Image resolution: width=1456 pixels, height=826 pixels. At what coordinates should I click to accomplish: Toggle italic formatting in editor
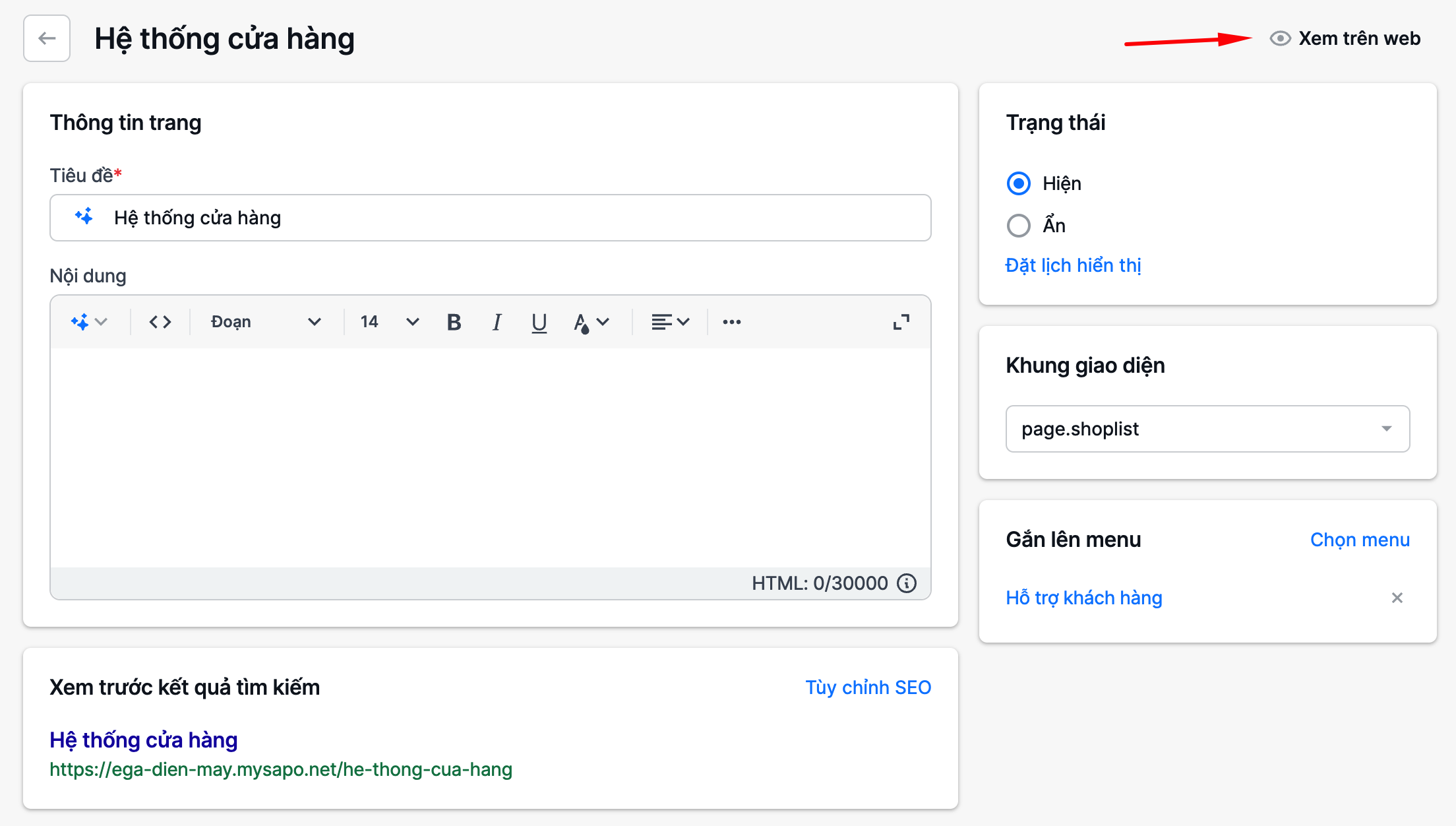pos(497,322)
